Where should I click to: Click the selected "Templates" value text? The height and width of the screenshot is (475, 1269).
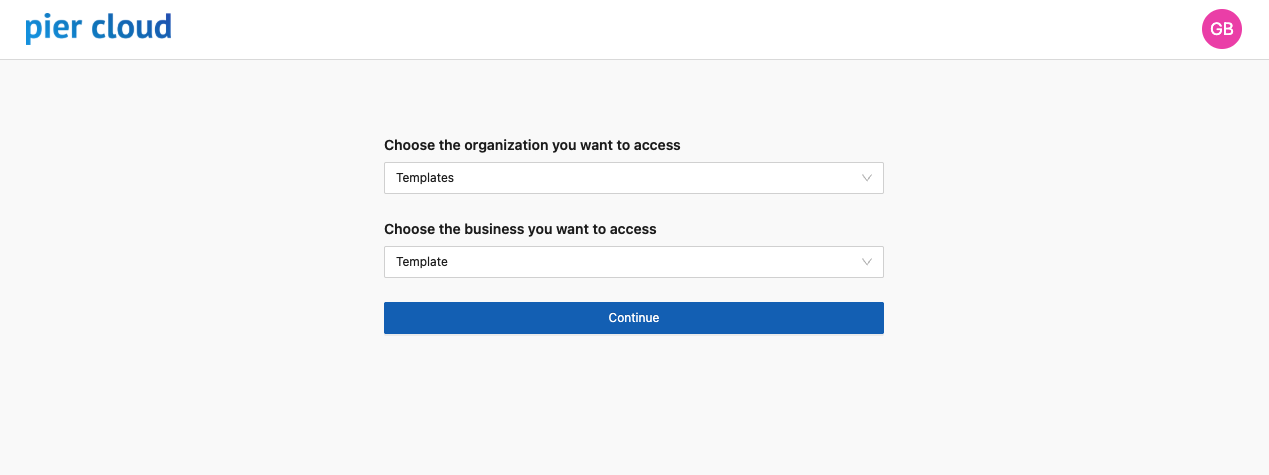coord(425,178)
